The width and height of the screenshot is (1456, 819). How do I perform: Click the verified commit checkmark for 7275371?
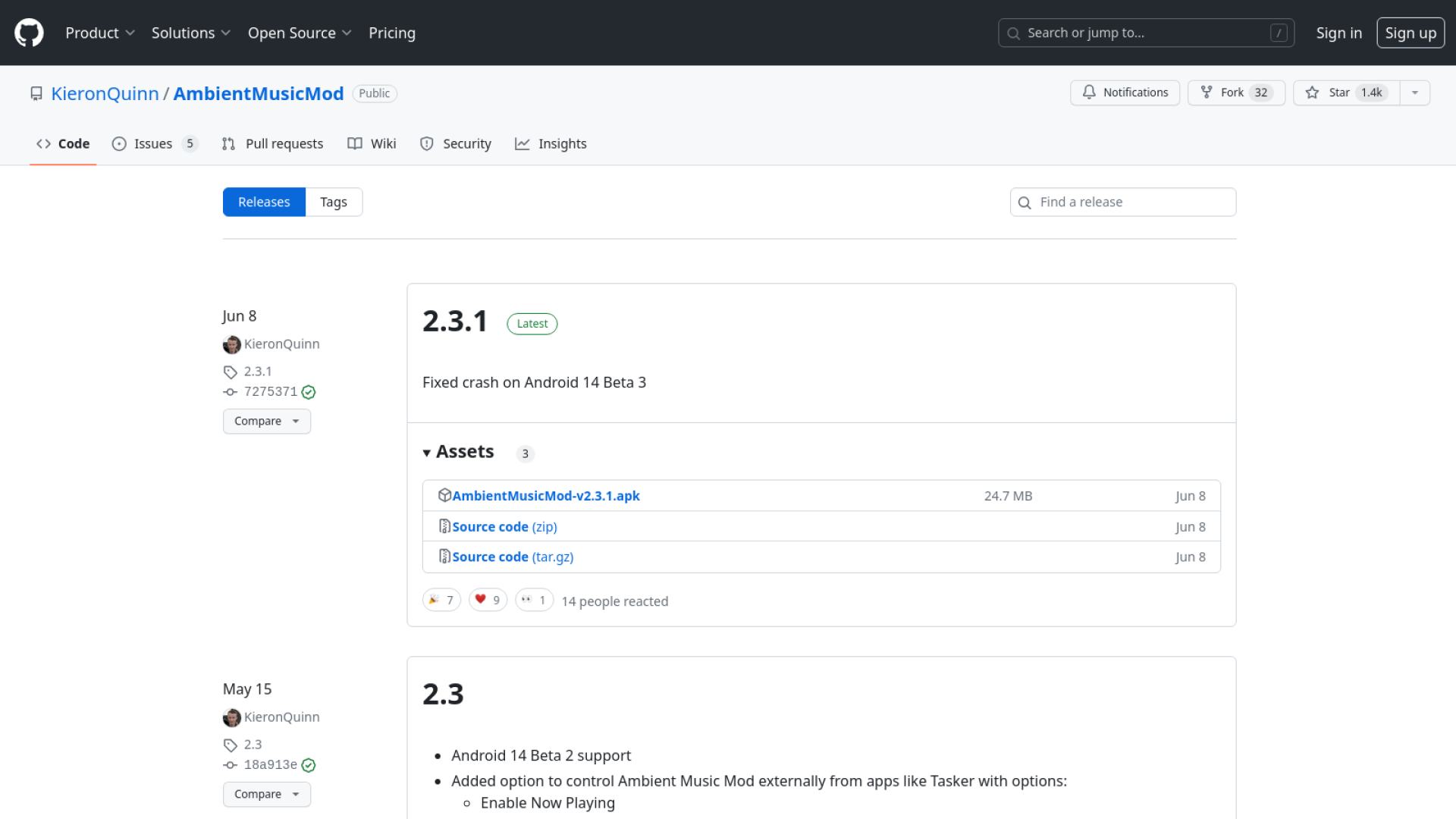[x=309, y=392]
